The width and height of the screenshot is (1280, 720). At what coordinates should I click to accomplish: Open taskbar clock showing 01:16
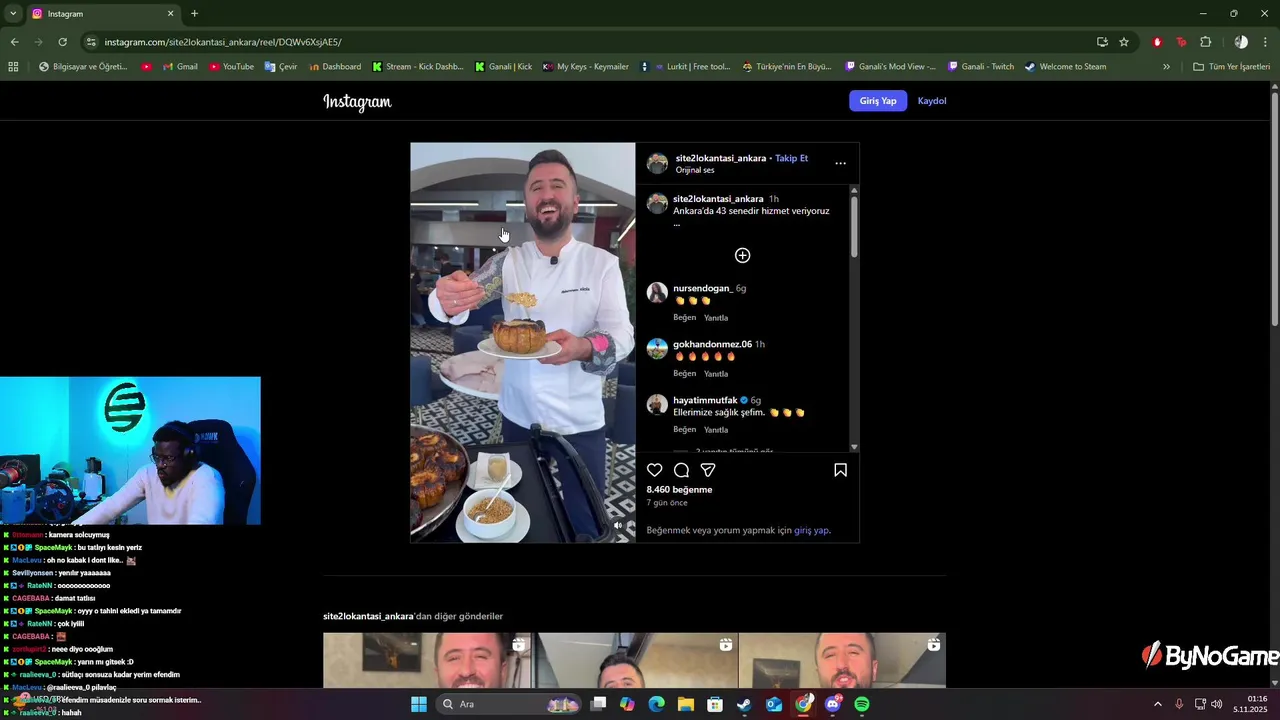pyautogui.click(x=1250, y=704)
